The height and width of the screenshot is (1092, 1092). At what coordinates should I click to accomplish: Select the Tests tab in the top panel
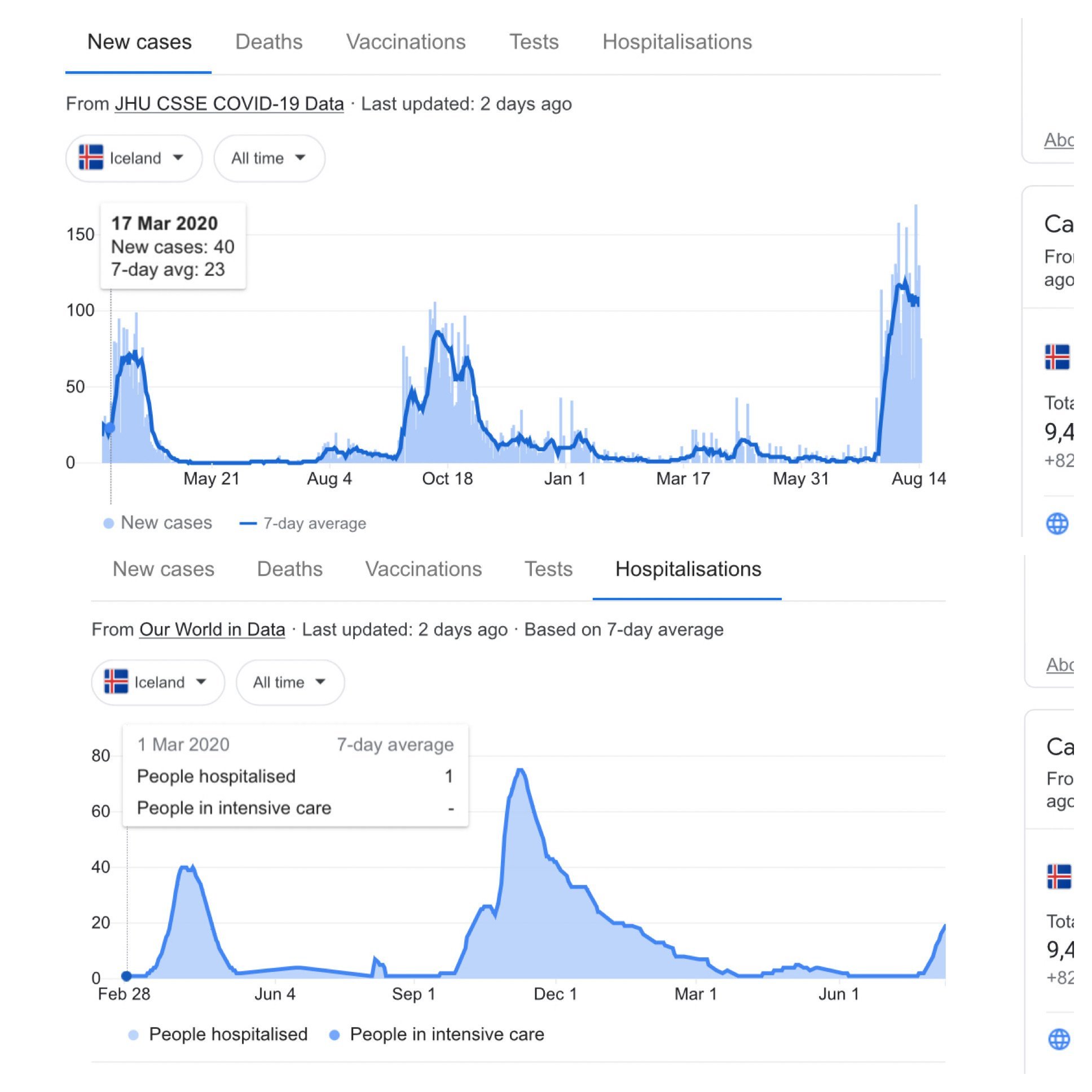[534, 42]
